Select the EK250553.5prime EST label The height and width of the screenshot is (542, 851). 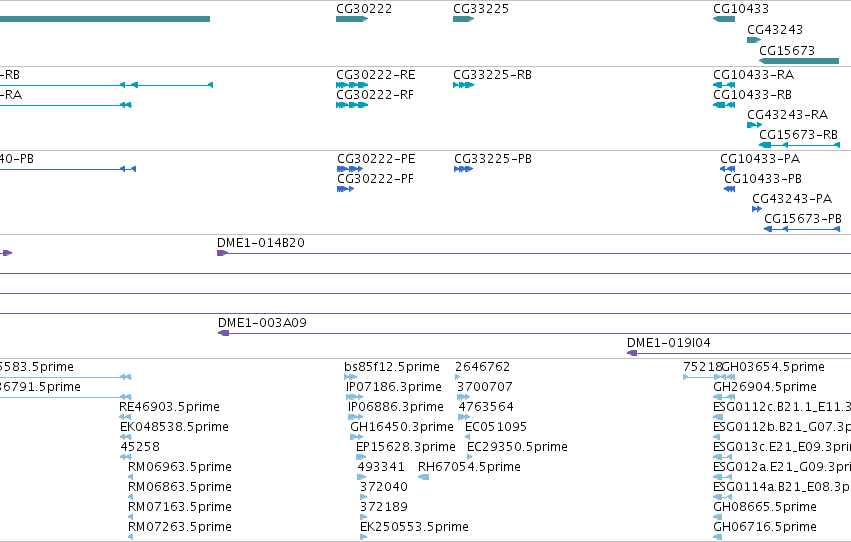(414, 527)
